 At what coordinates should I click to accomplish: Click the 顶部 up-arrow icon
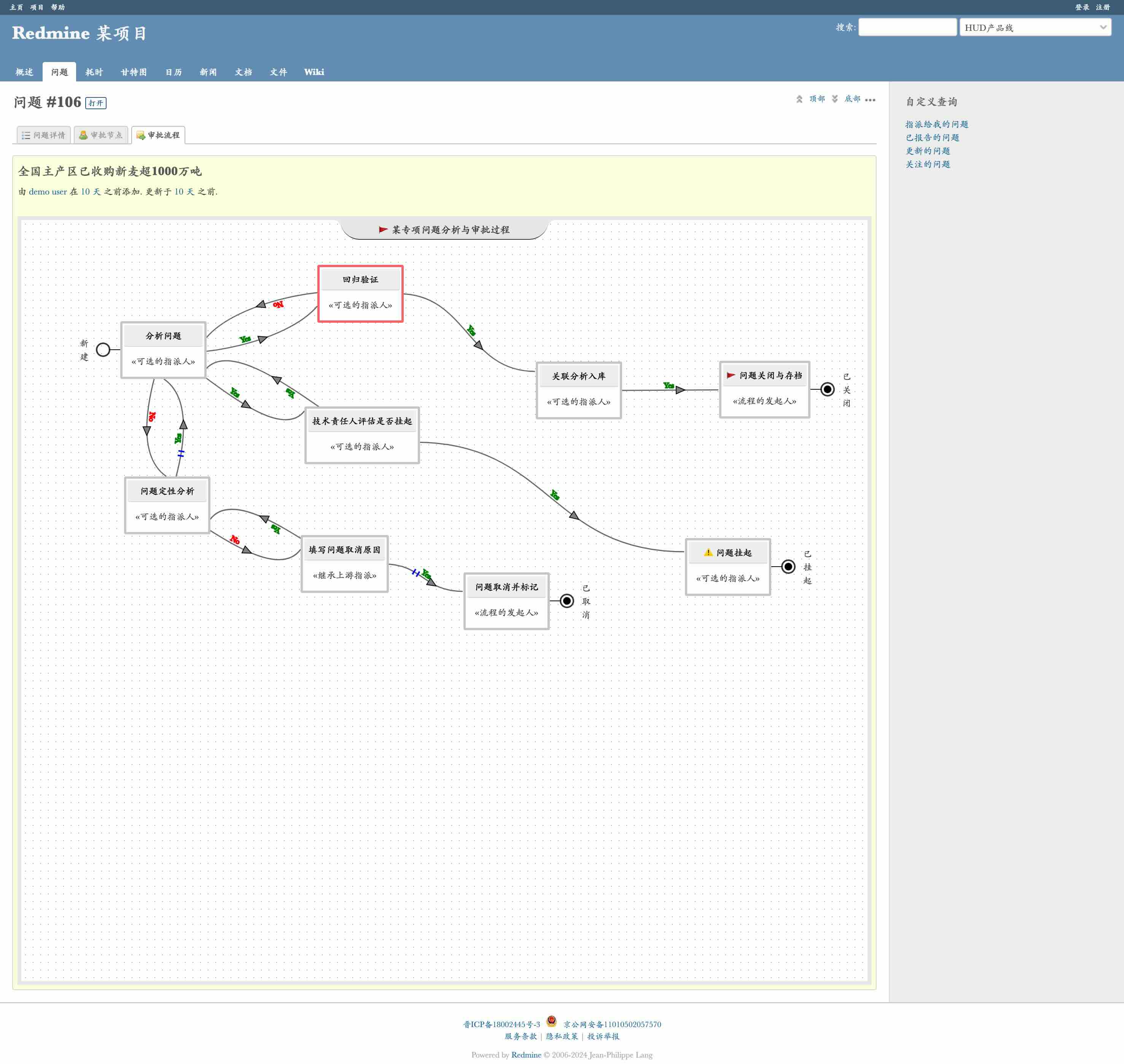(799, 99)
